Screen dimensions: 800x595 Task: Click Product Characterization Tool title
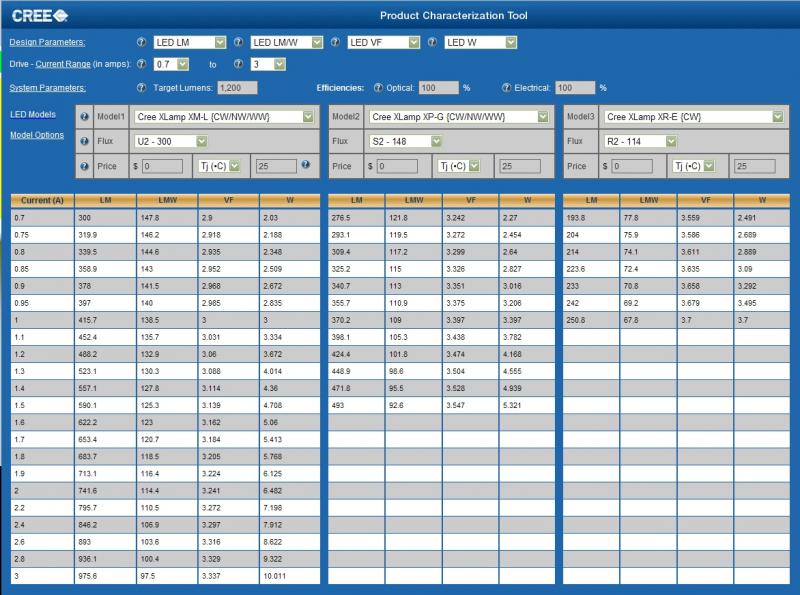click(x=454, y=16)
